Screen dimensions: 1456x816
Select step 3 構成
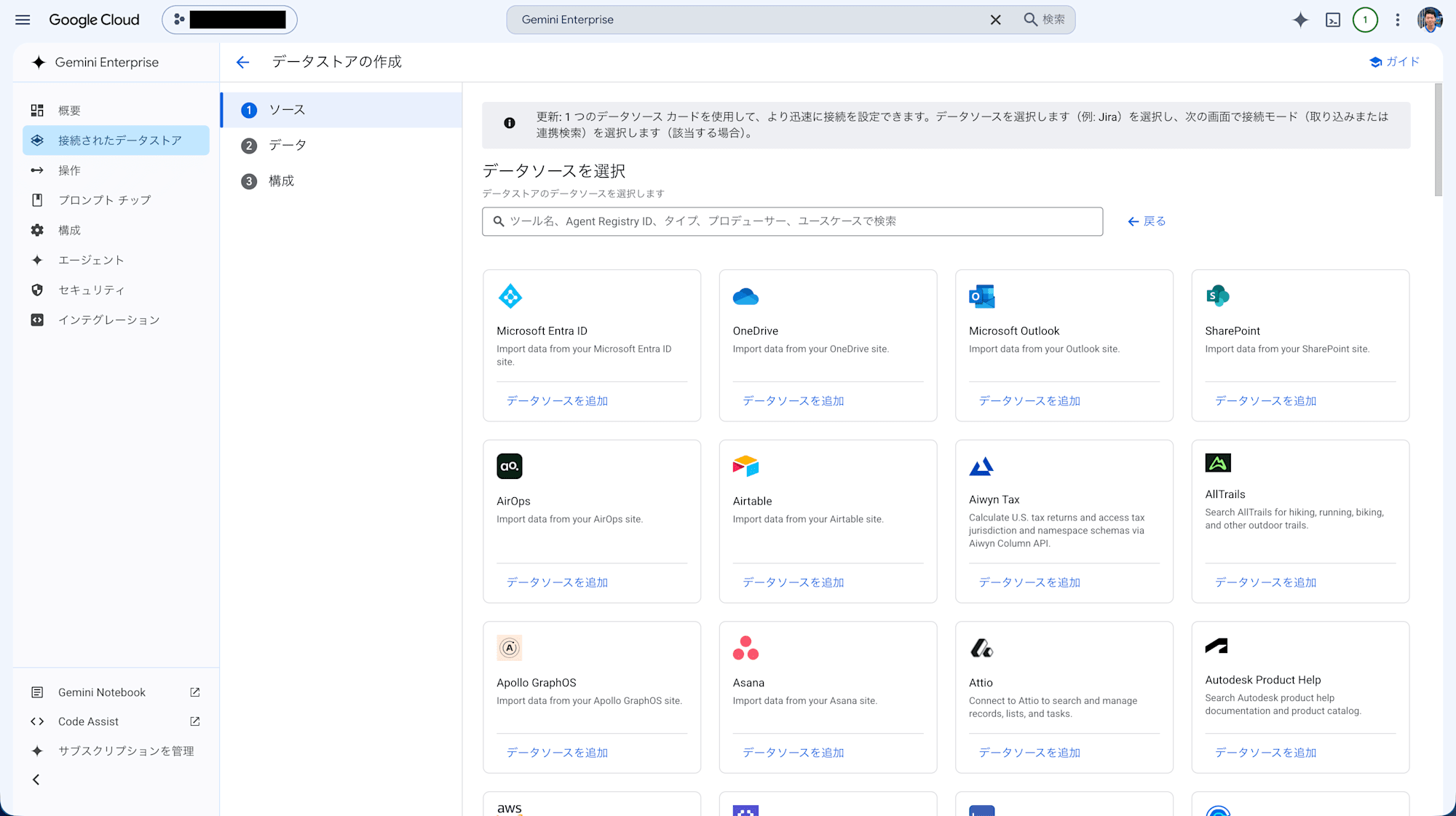coord(341,181)
